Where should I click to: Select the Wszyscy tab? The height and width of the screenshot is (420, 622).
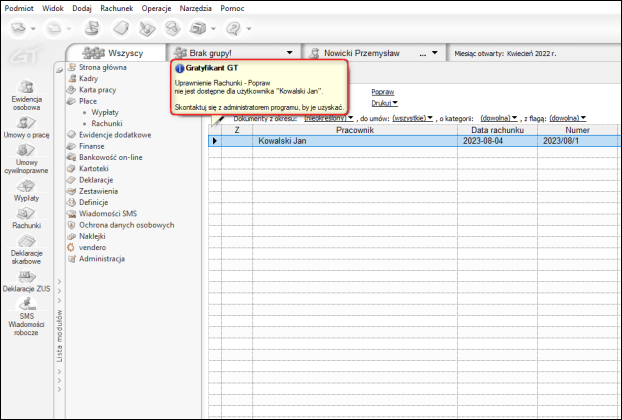click(115, 53)
